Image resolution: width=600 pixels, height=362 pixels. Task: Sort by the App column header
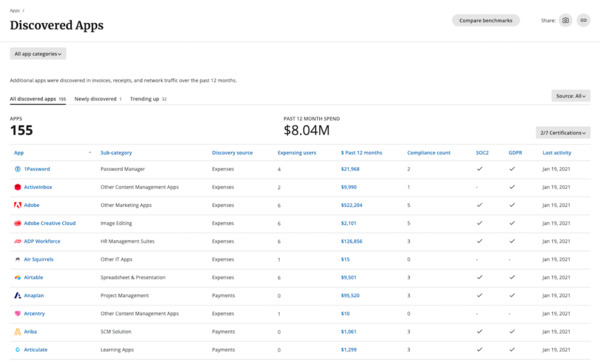[x=19, y=153]
